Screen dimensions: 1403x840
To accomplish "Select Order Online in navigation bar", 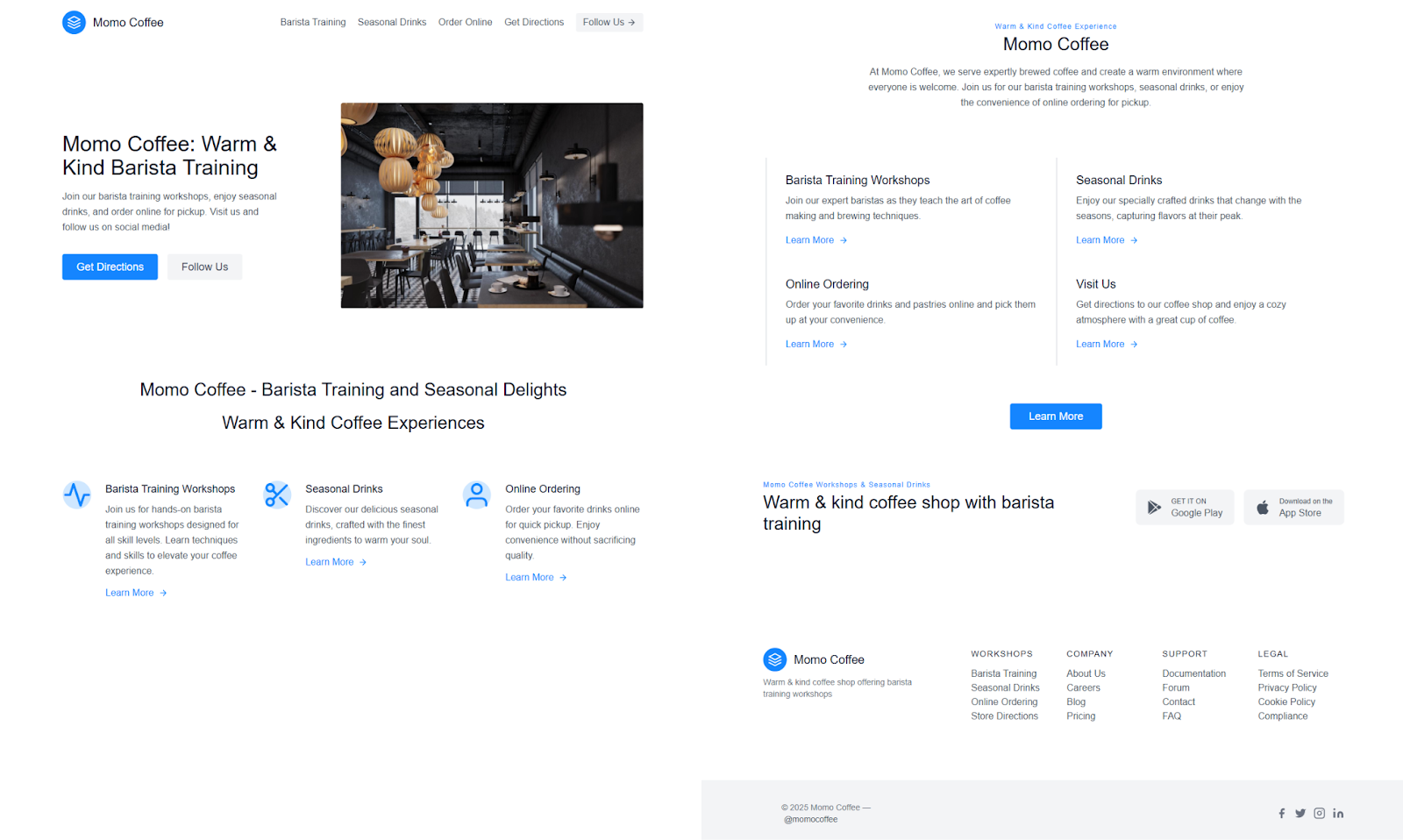I will (x=465, y=22).
